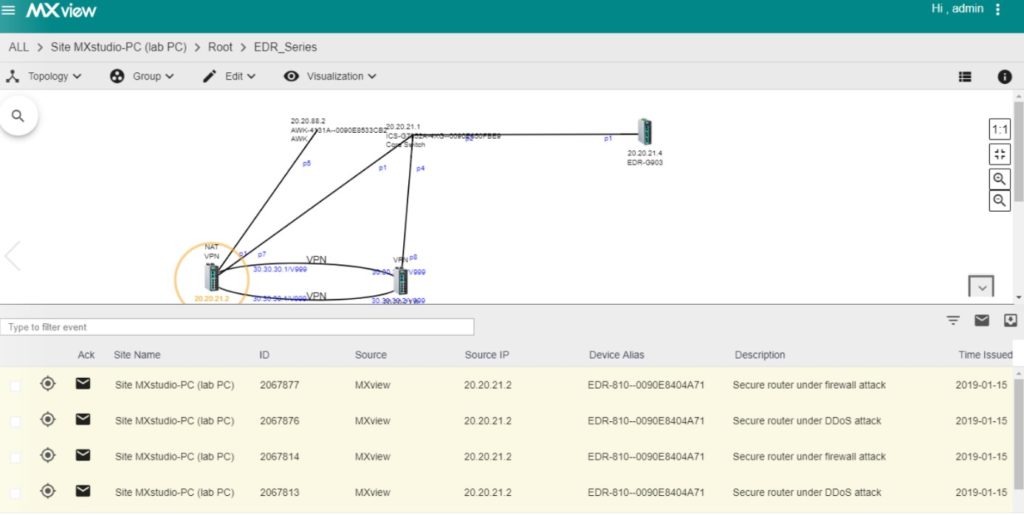This screenshot has width=1024, height=515.
Task: Open the Visualization dropdown menu
Action: [x=330, y=76]
